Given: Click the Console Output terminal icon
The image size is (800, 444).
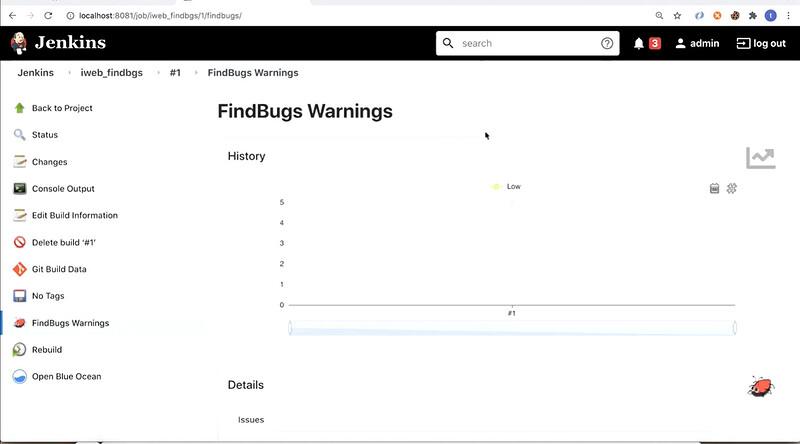Looking at the screenshot, I should click(19, 188).
